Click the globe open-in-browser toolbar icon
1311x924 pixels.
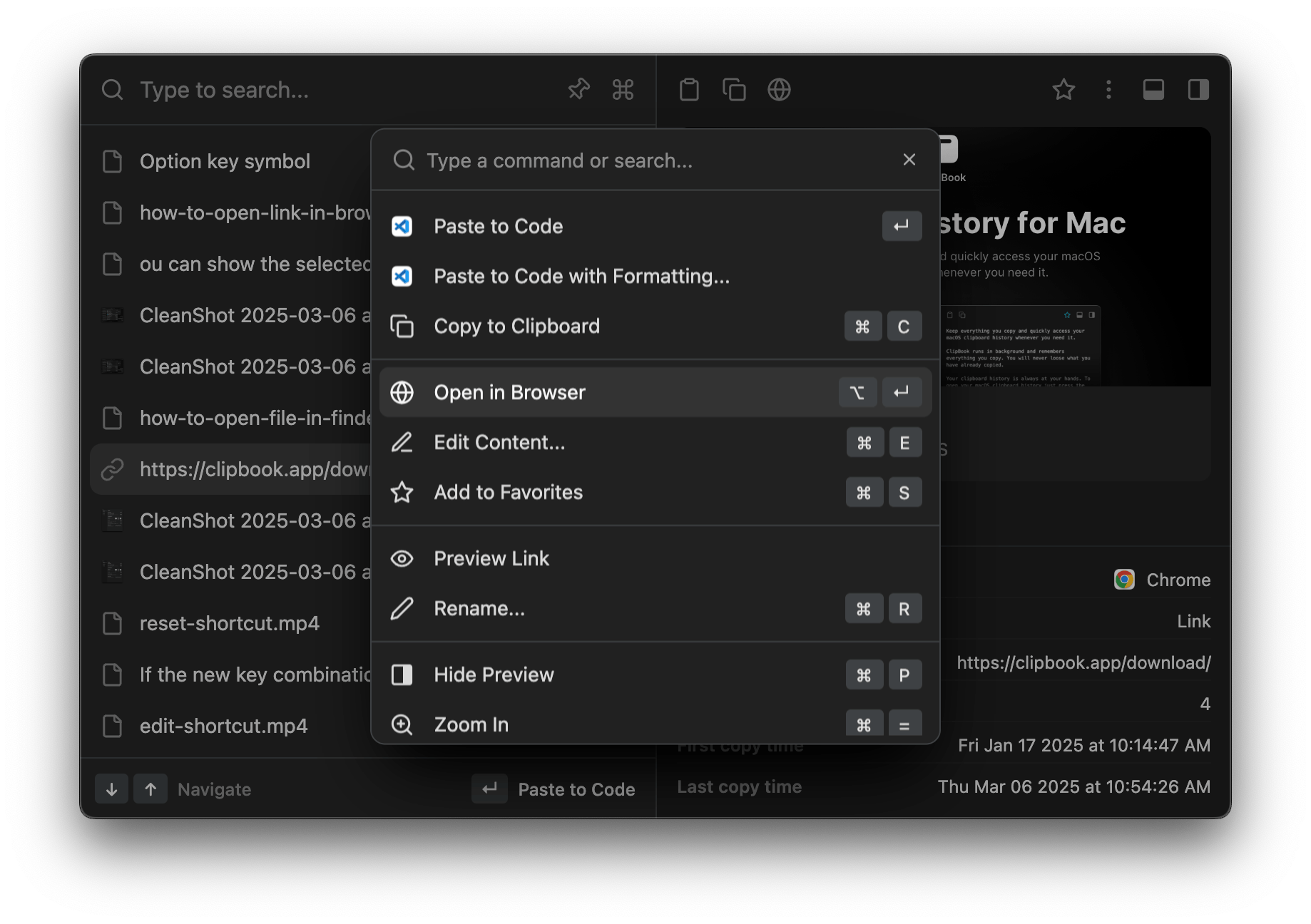click(x=779, y=90)
